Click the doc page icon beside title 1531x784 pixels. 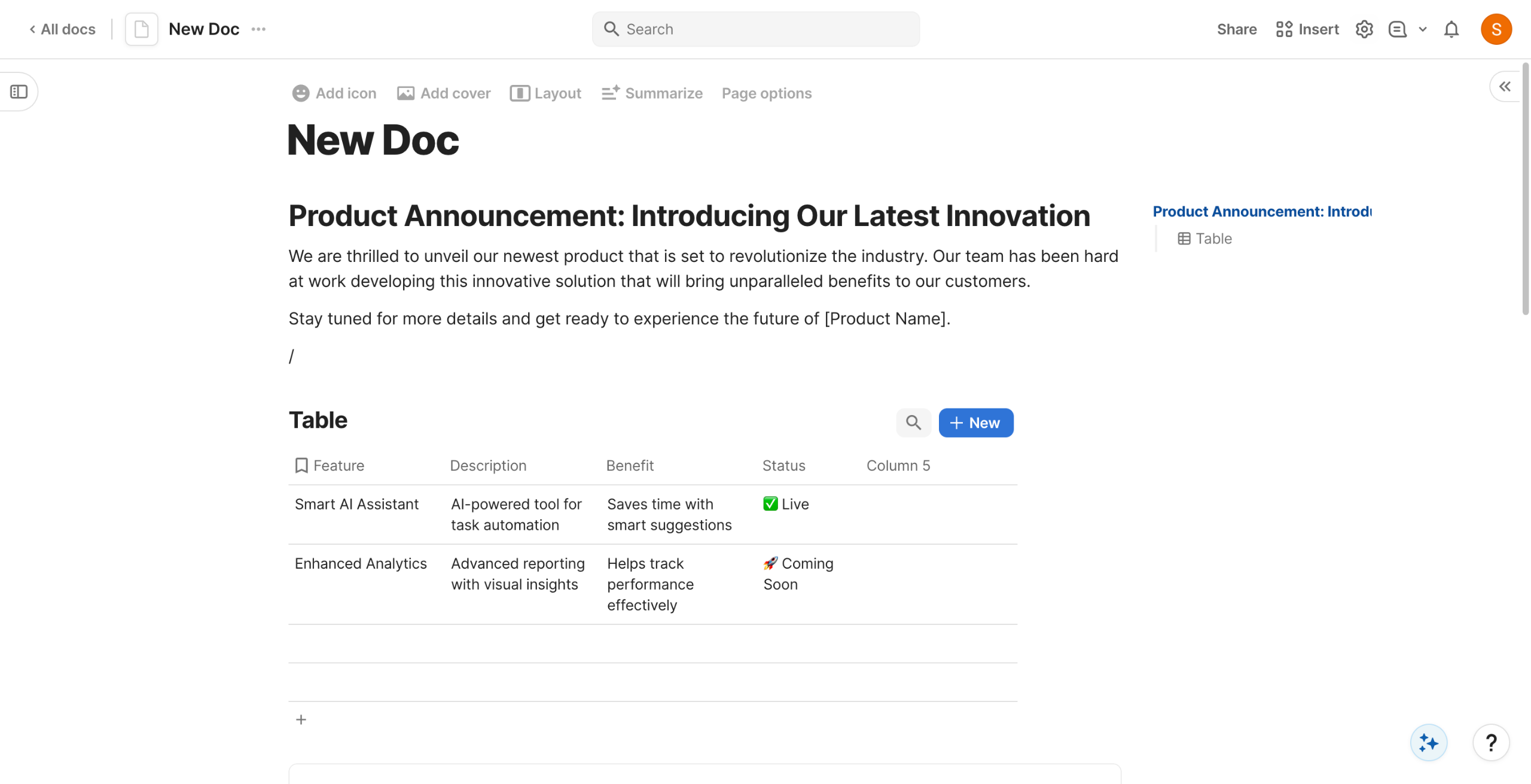pos(141,29)
